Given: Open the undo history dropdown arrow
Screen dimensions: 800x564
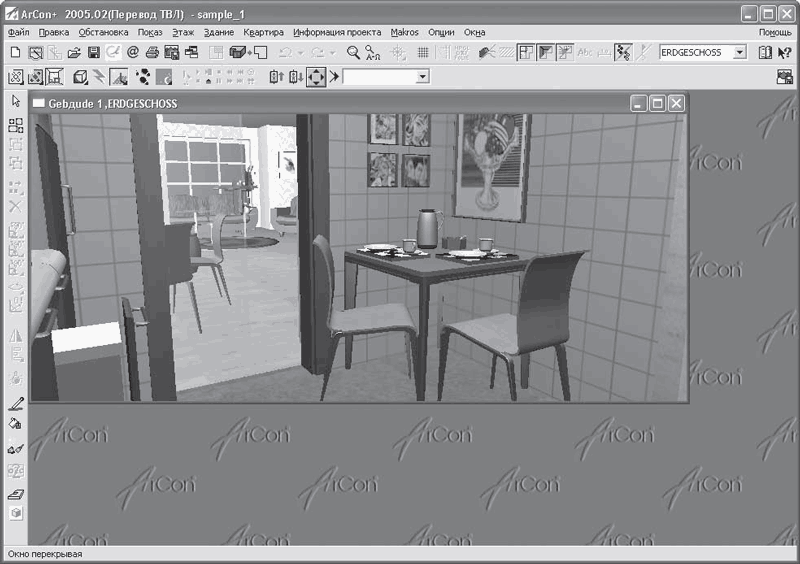Looking at the screenshot, I should 300,52.
